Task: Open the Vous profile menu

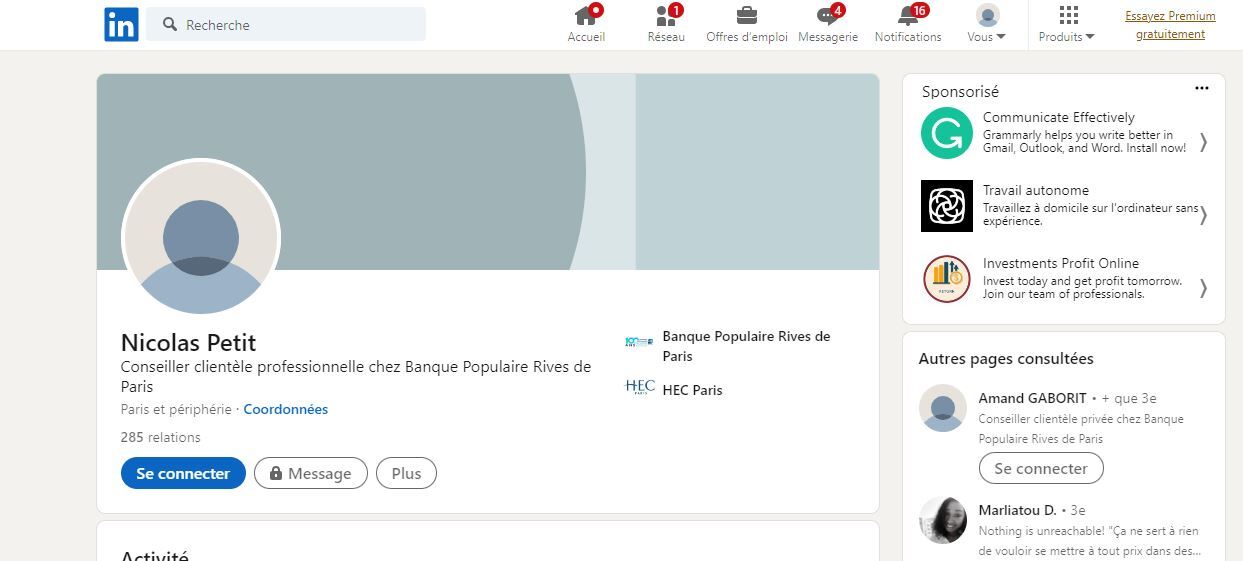Action: (x=987, y=24)
